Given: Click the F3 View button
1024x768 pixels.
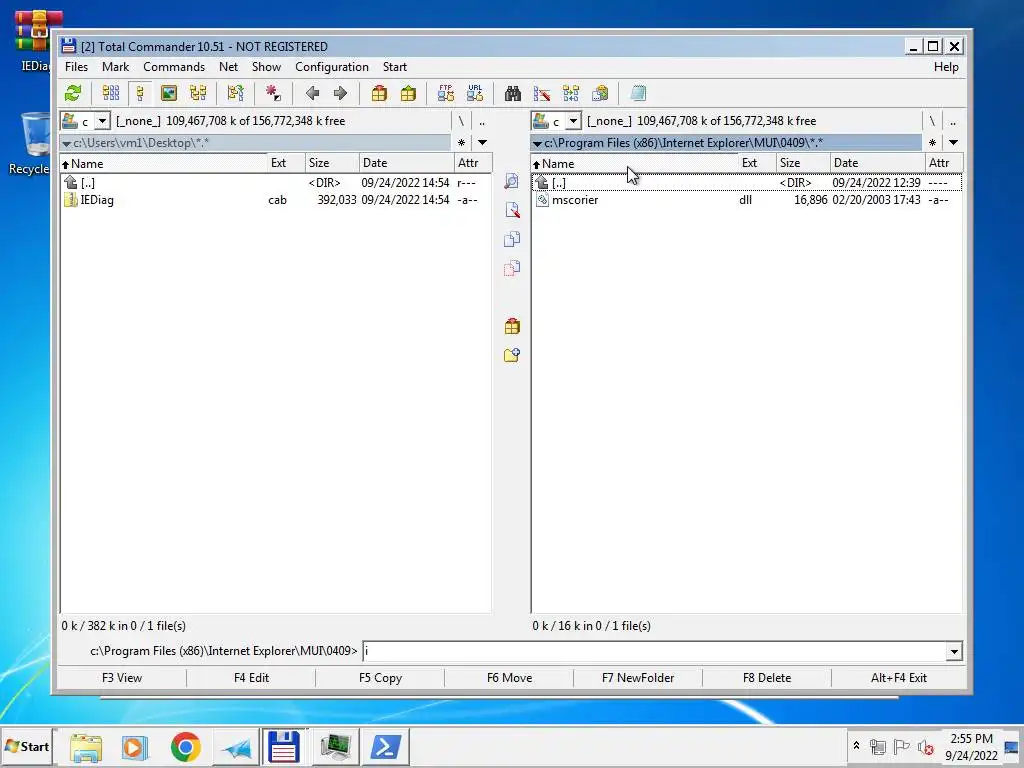Looking at the screenshot, I should (x=122, y=678).
